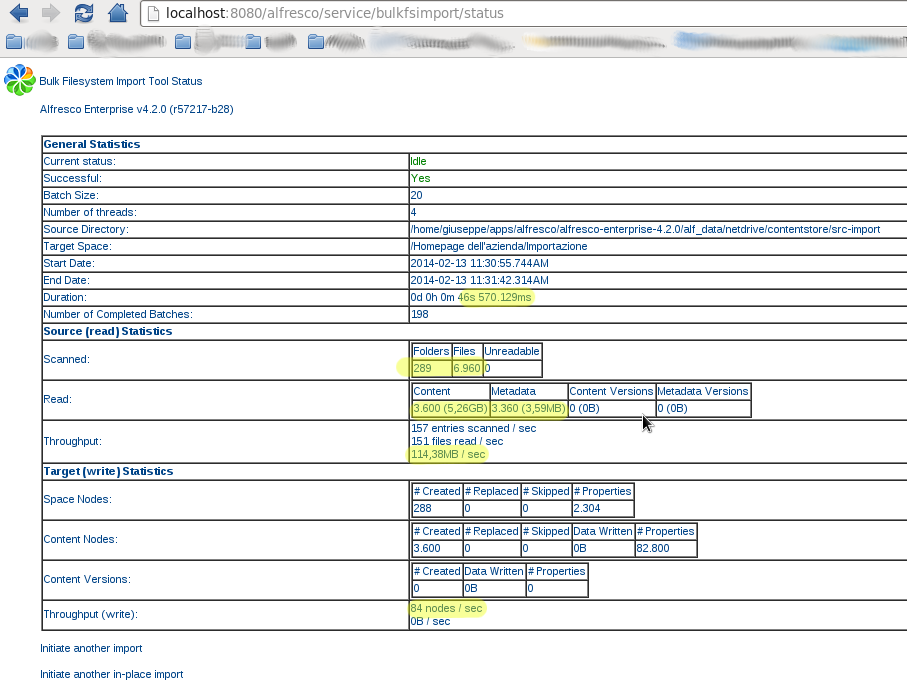Click the highlighted "84 nodes / sec" write throughput

pyautogui.click(x=446, y=608)
